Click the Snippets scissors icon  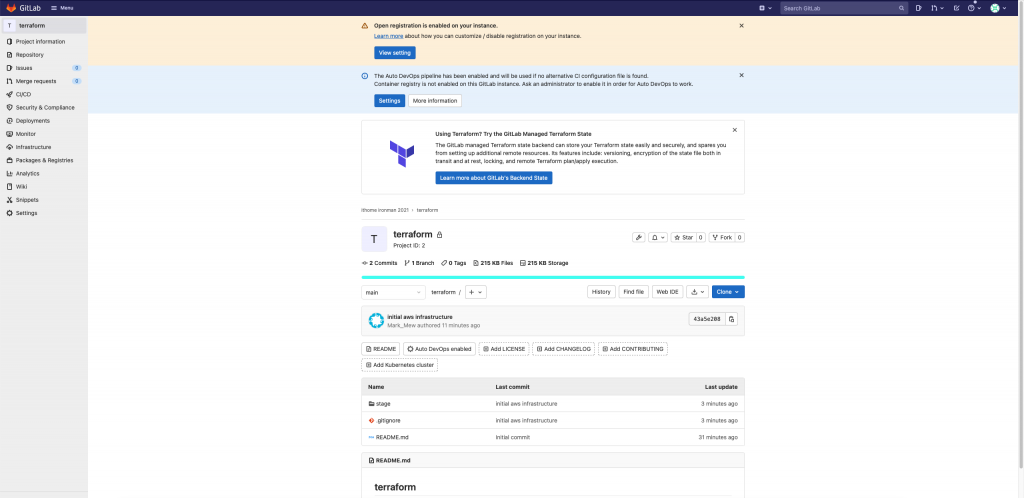click(x=9, y=200)
